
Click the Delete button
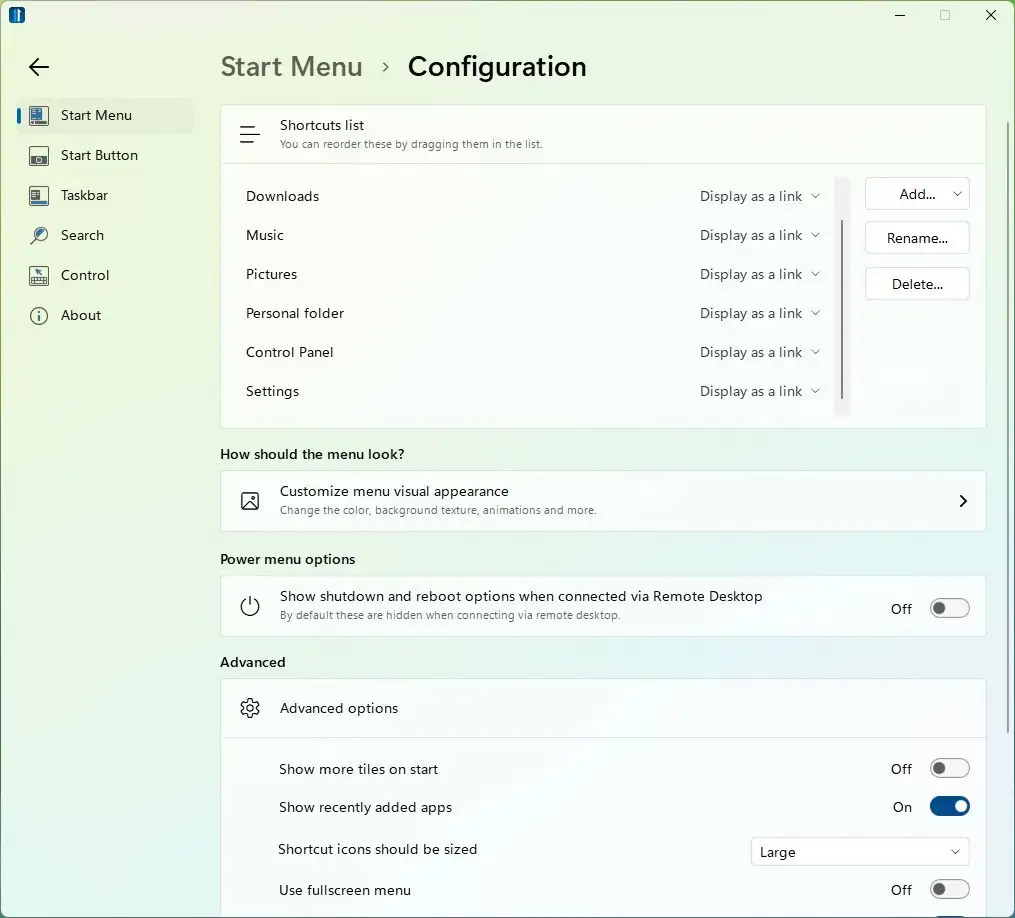916,283
